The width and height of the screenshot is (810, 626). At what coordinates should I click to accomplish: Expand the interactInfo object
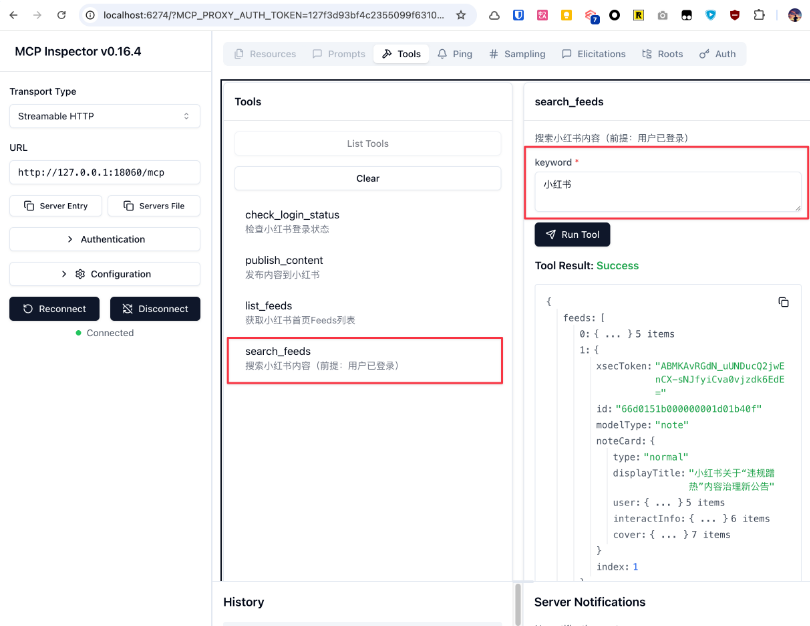pos(691,519)
